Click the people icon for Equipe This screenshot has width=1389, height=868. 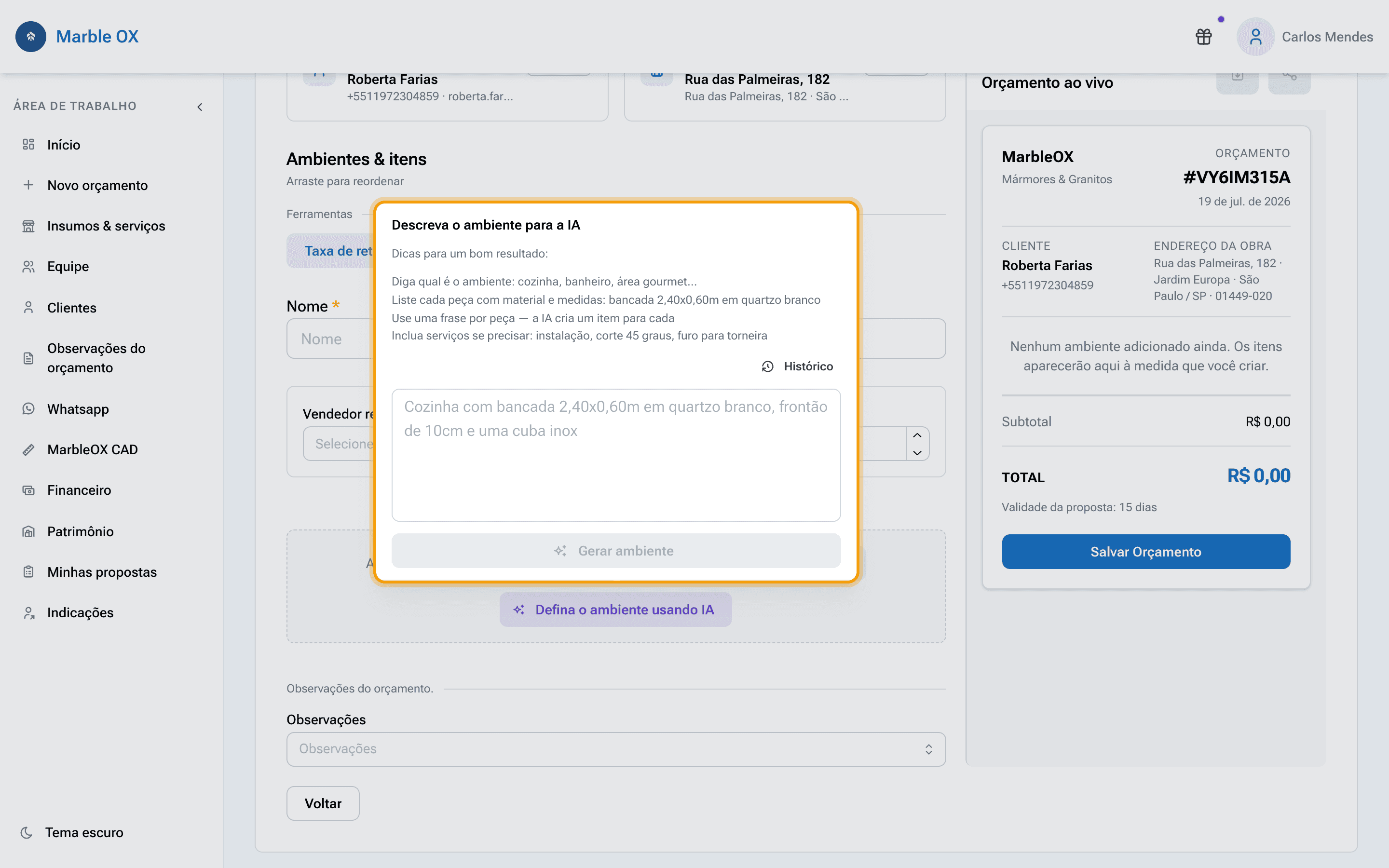coord(28,266)
